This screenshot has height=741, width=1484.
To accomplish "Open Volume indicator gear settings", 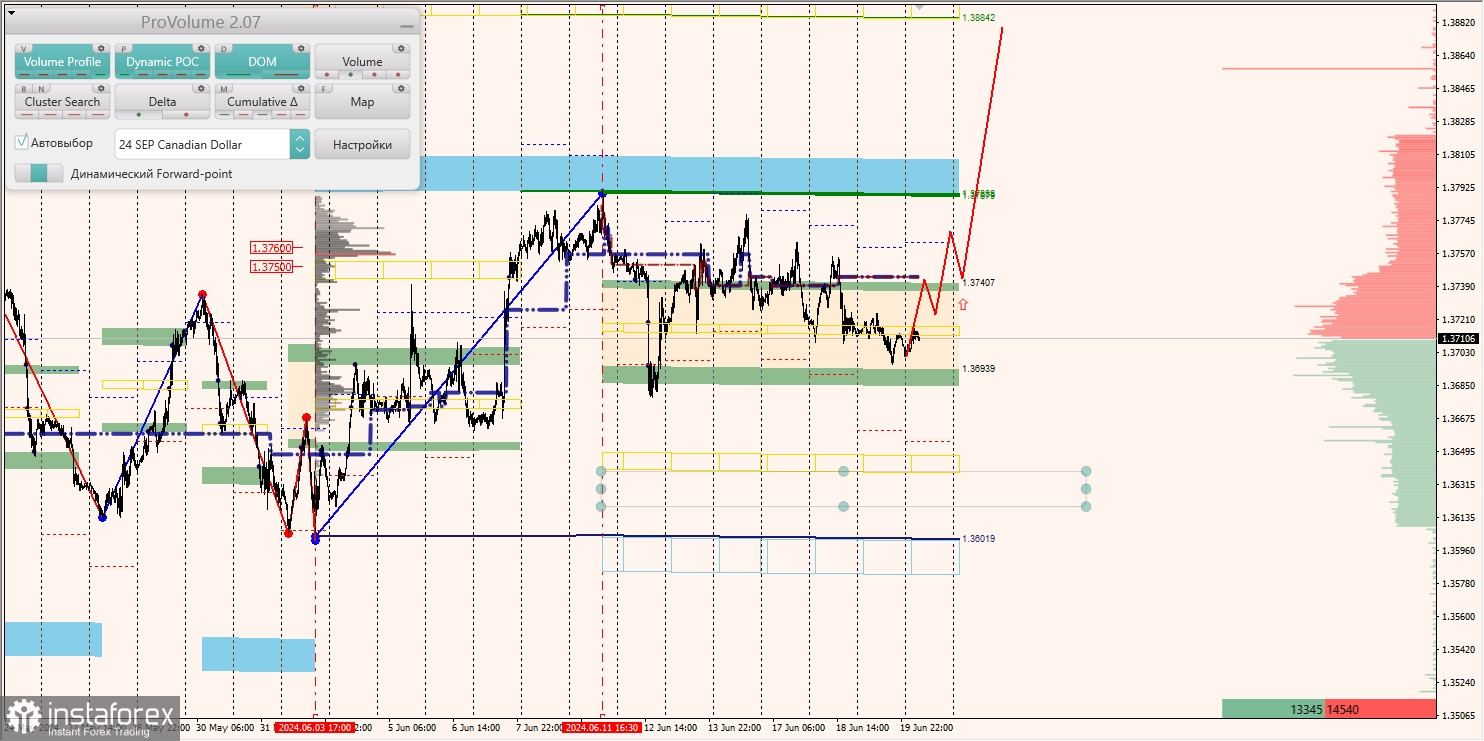I will pyautogui.click(x=401, y=48).
